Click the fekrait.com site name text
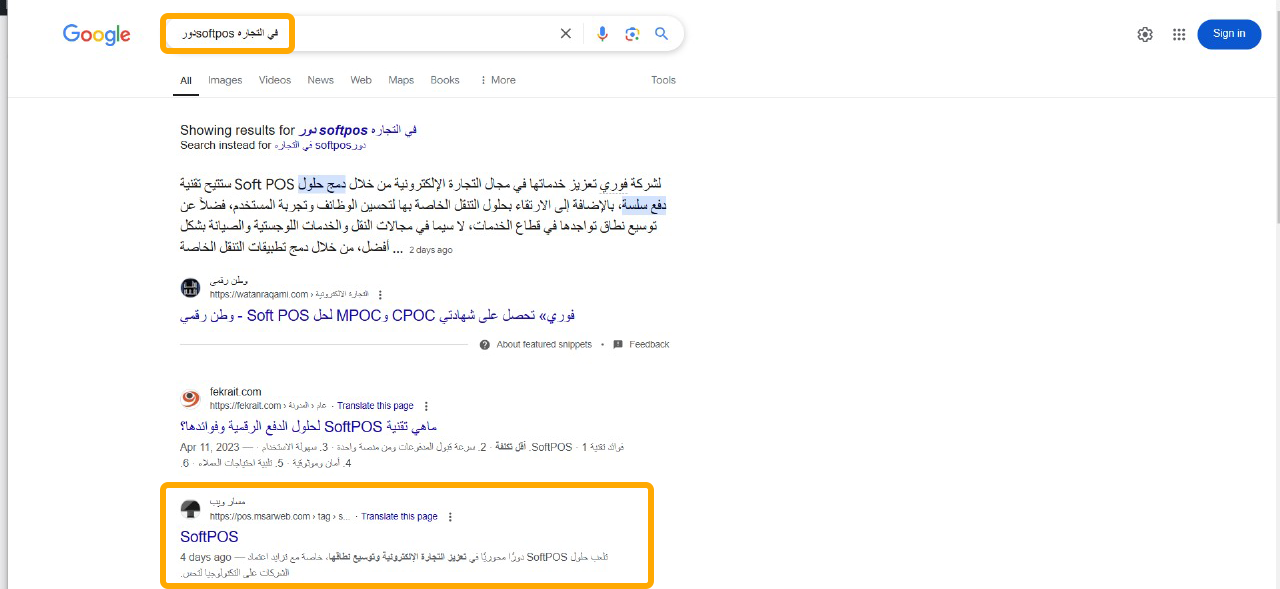The width and height of the screenshot is (1280, 589). coord(236,392)
